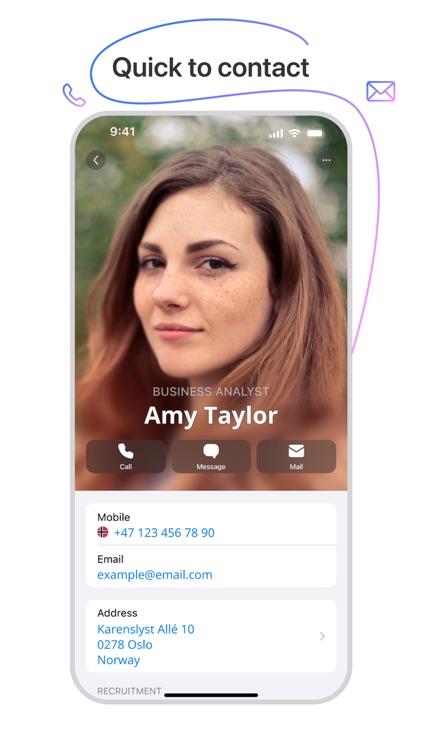Tap the Amy Taylor contact name
Viewport: 422px width, 750px height.
pyautogui.click(x=211, y=415)
